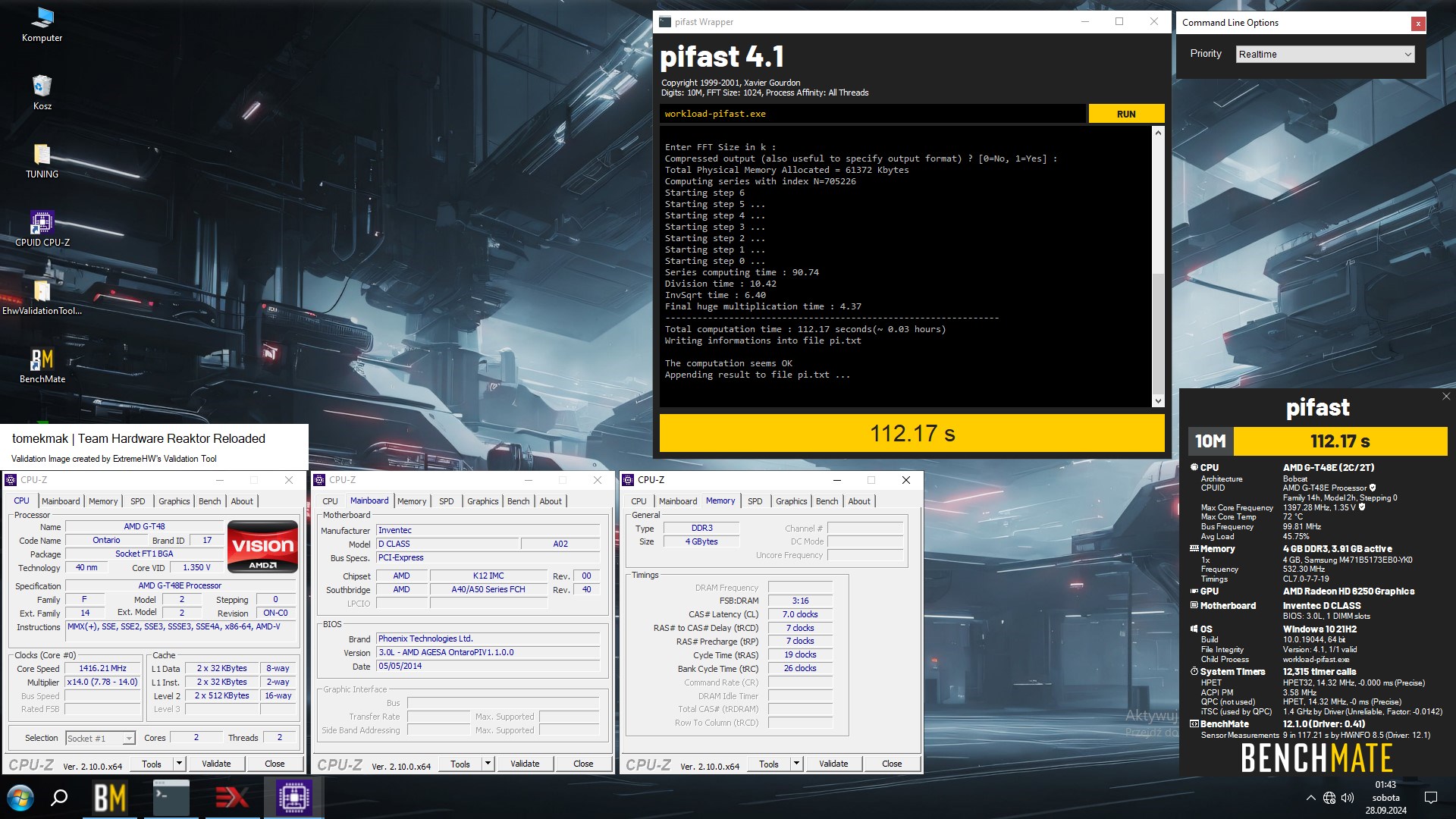Click the Phoenix Technologies Ltd. BIOS brand
The height and width of the screenshot is (819, 1456).
pyautogui.click(x=488, y=639)
